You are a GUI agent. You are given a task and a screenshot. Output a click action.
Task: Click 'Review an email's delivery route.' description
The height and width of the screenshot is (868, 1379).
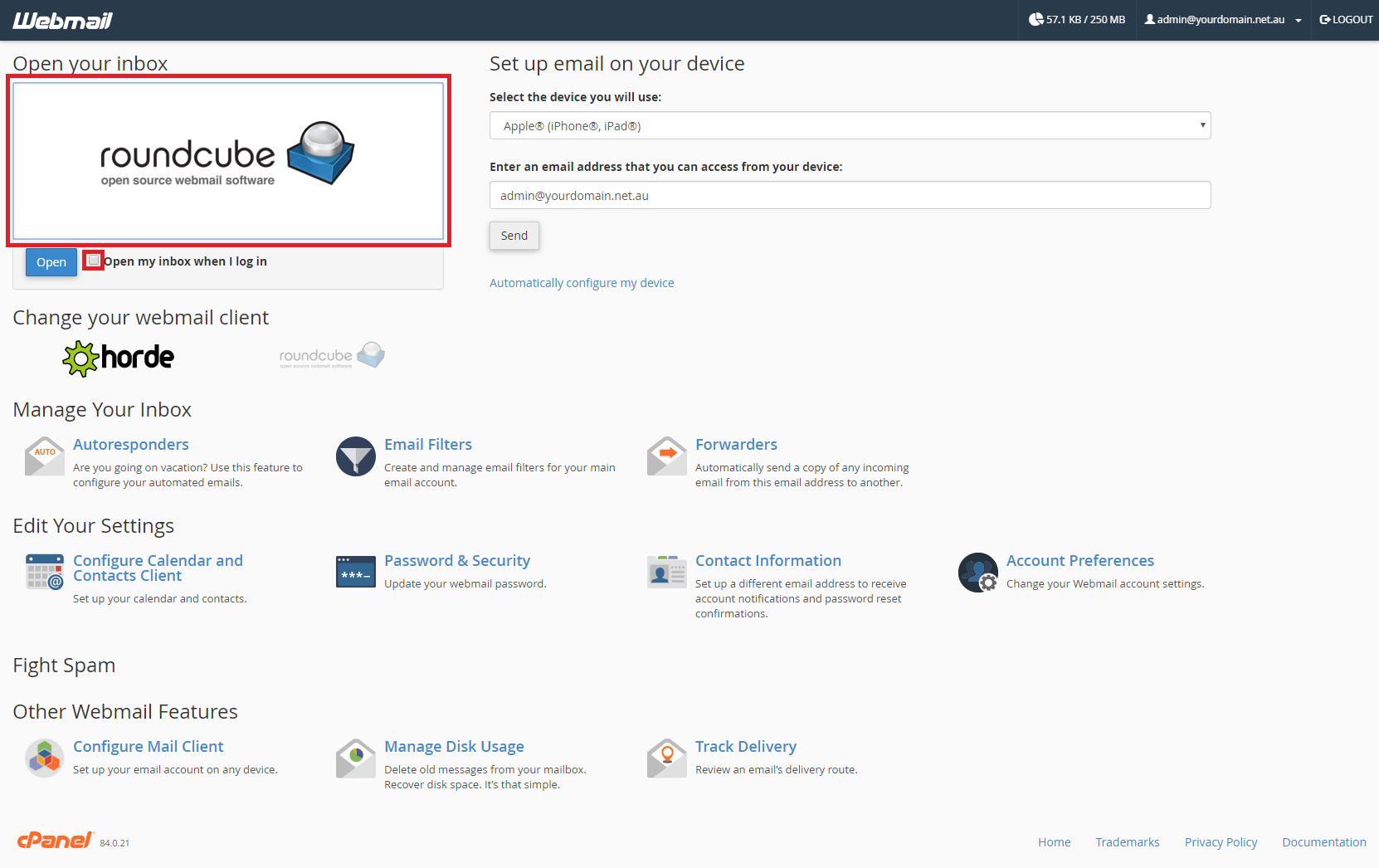coord(777,770)
